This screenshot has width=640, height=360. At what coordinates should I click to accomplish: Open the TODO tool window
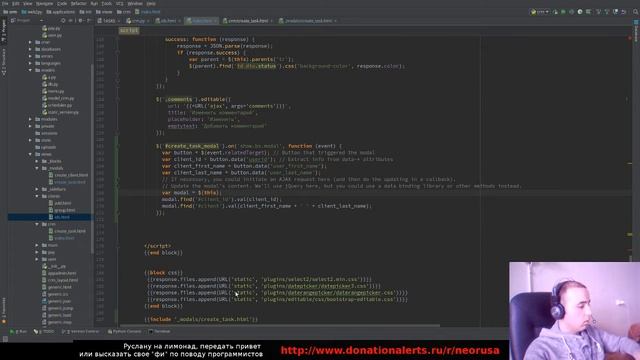(x=44, y=331)
